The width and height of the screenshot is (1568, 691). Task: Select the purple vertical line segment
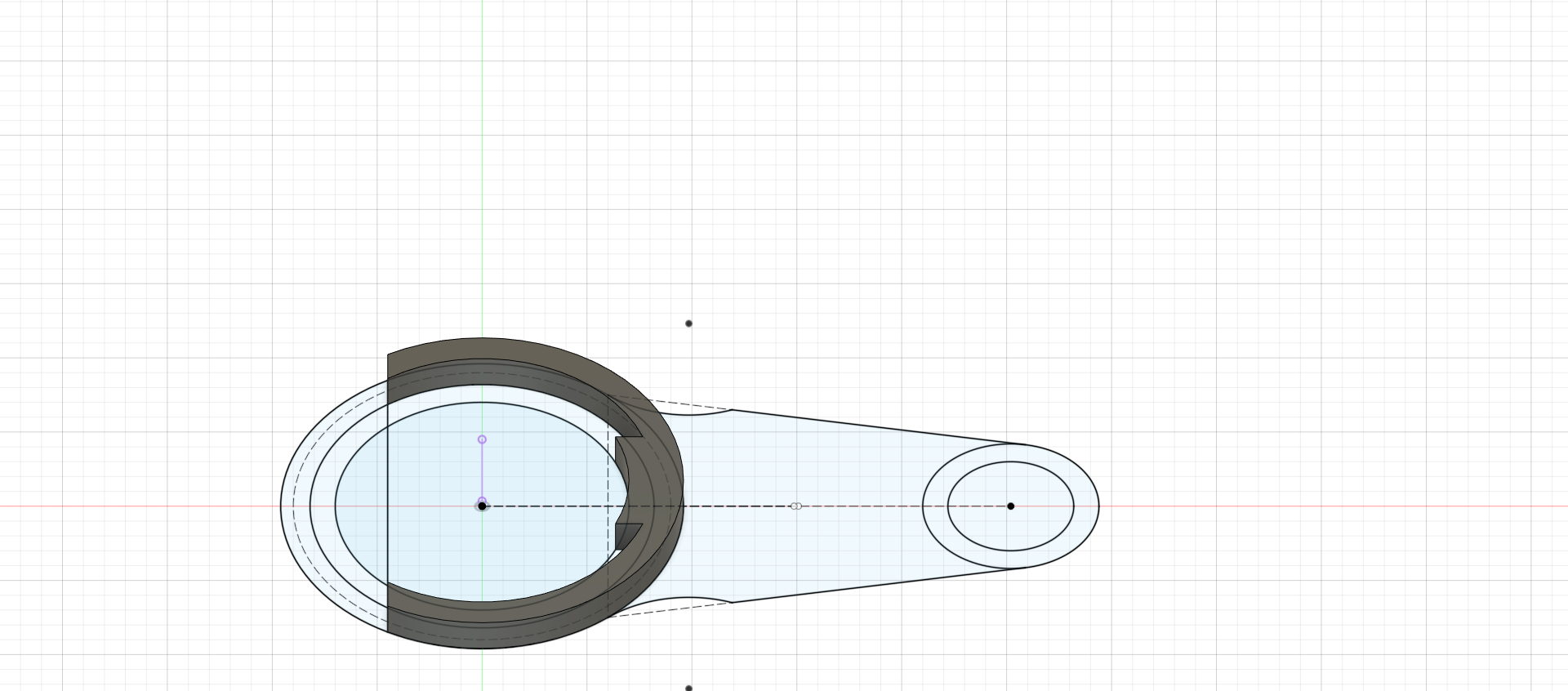pos(482,471)
